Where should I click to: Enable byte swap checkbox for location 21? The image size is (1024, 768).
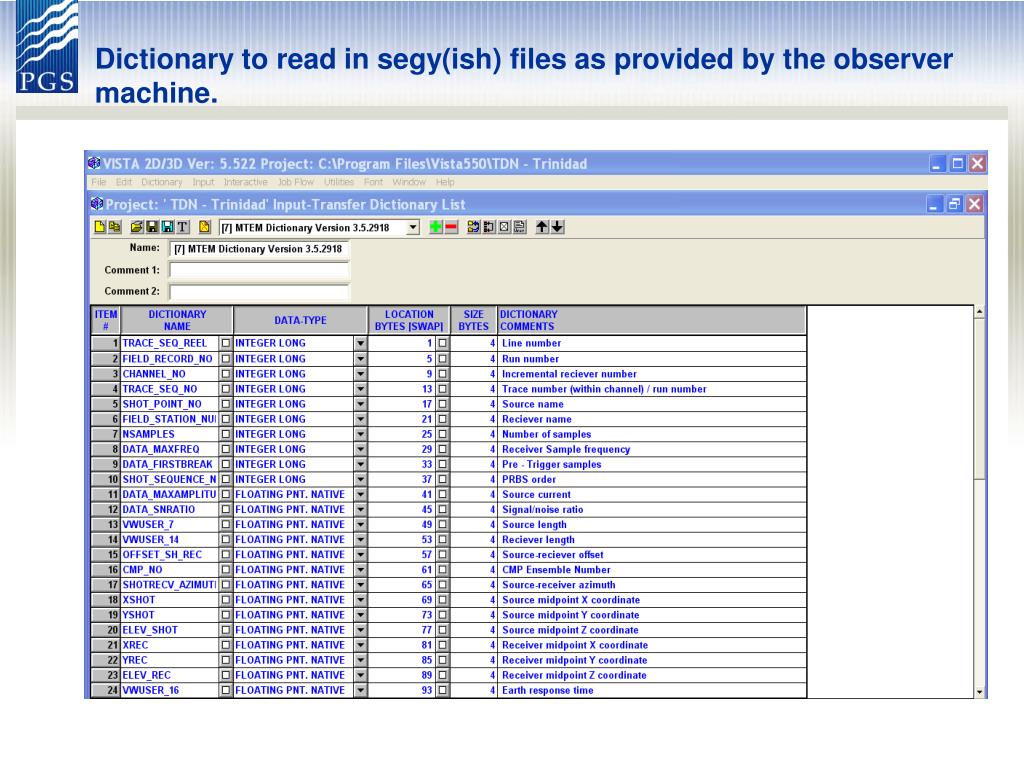pos(443,419)
